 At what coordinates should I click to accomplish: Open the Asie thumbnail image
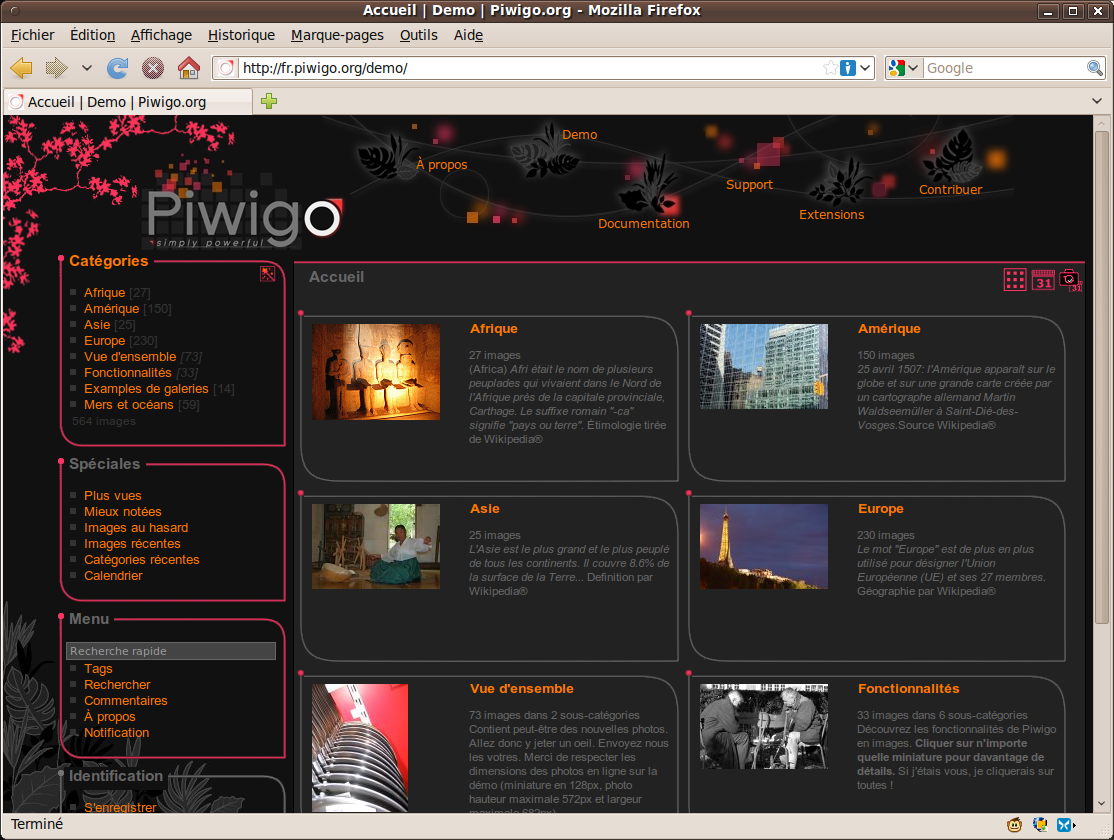click(376, 546)
